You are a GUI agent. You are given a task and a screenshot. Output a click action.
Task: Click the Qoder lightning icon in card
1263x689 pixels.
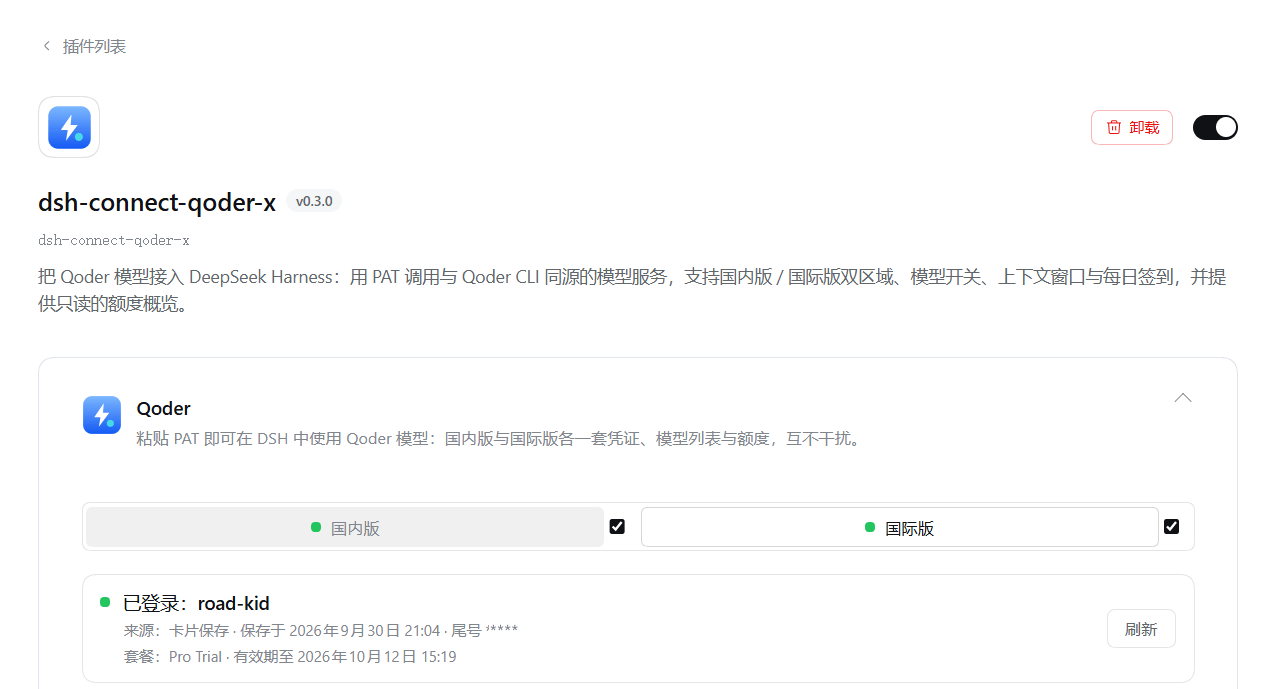102,415
